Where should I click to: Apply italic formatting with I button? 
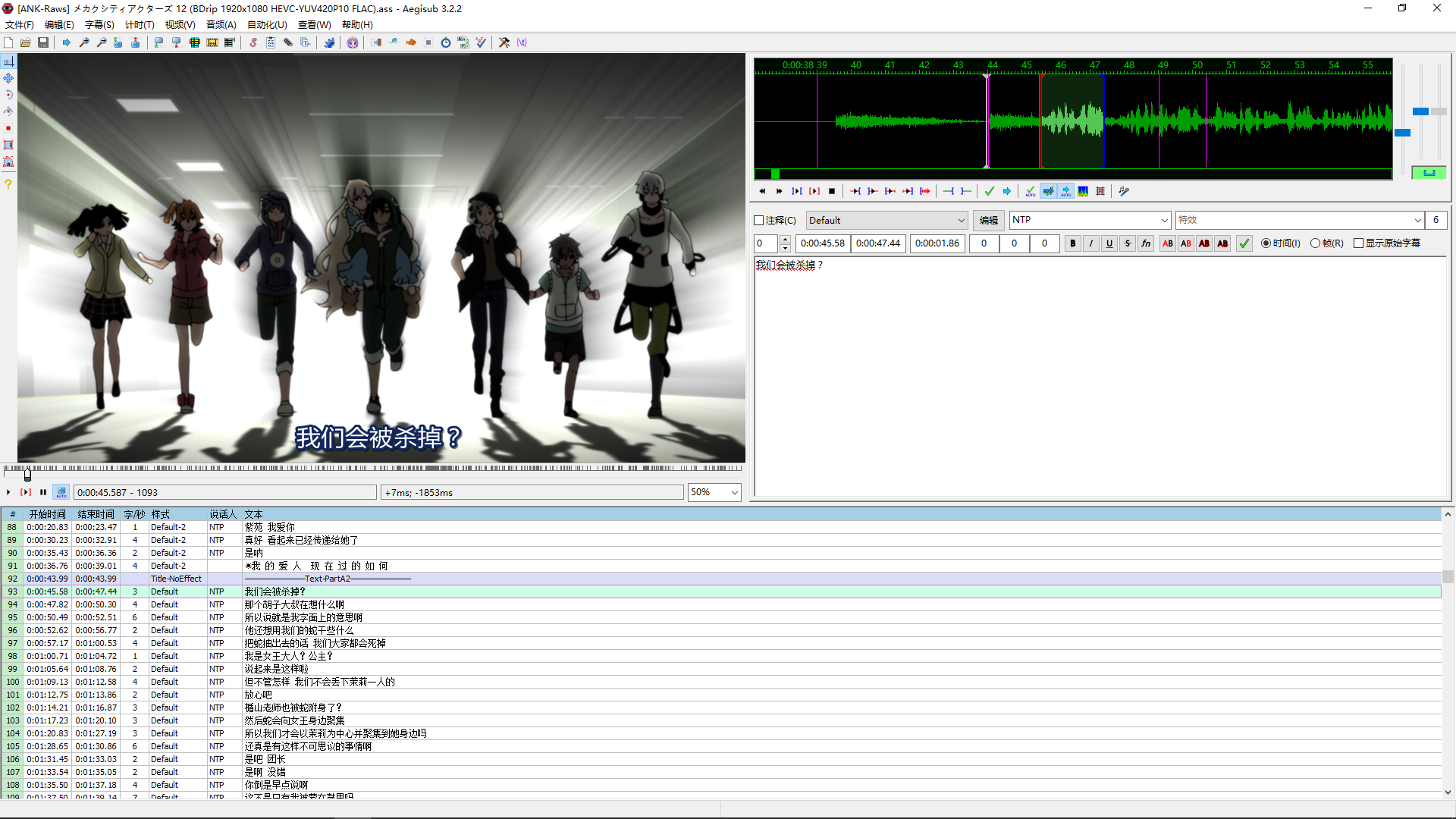coord(1091,243)
